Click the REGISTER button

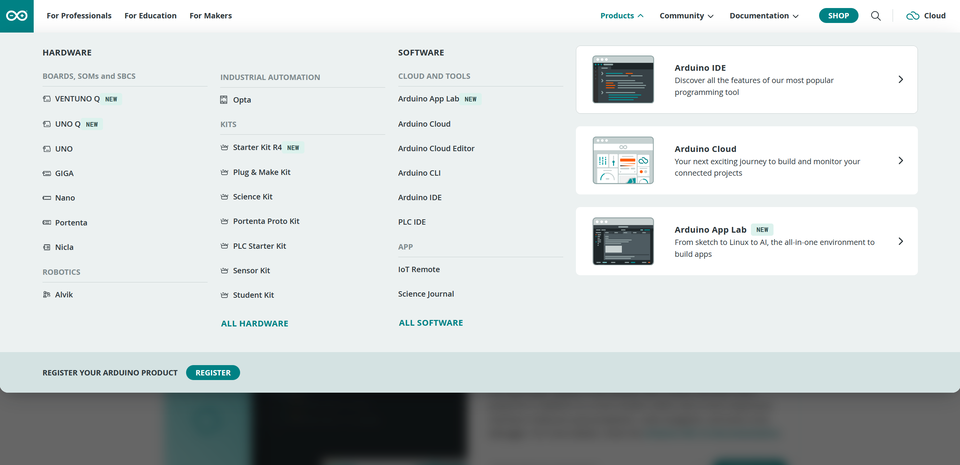(x=213, y=373)
